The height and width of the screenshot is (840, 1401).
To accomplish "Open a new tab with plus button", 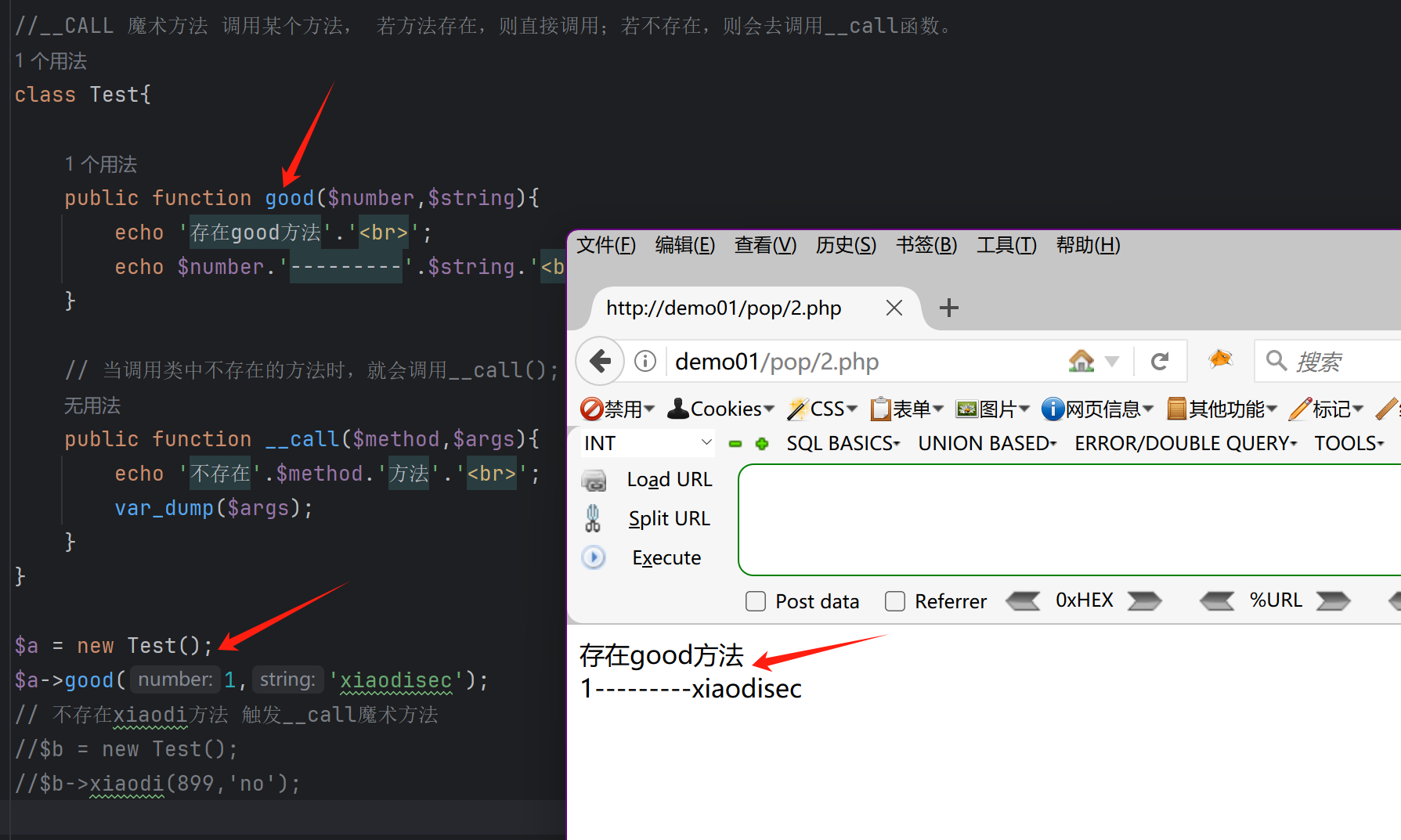I will (x=948, y=308).
